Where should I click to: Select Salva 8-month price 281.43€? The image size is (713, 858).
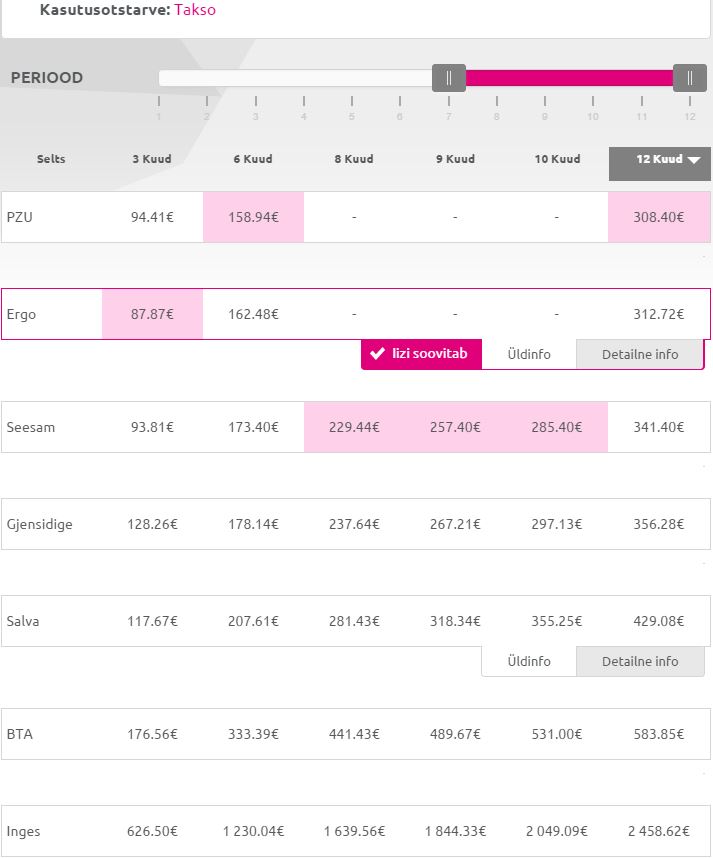(x=354, y=621)
